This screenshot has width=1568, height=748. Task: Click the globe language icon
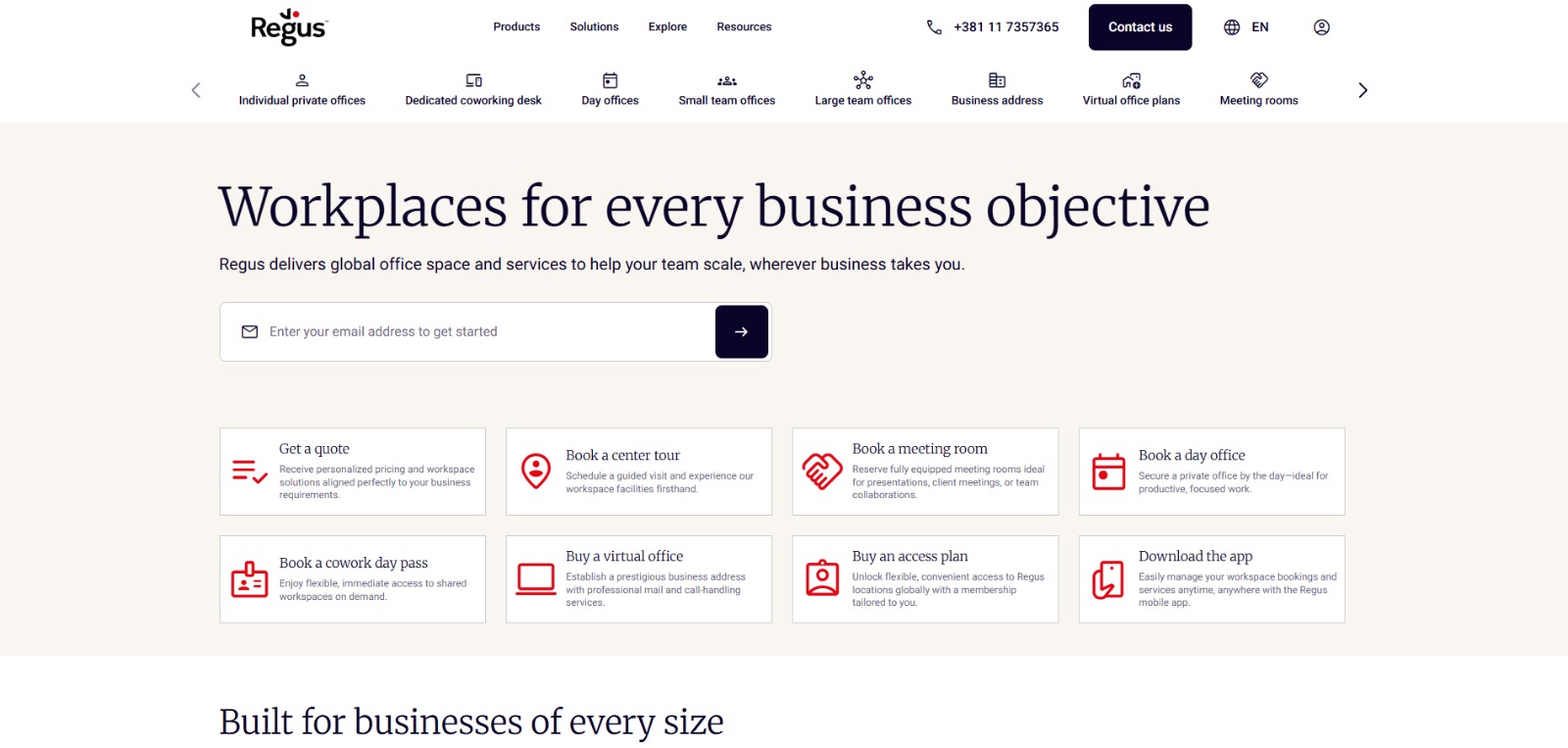click(1232, 27)
